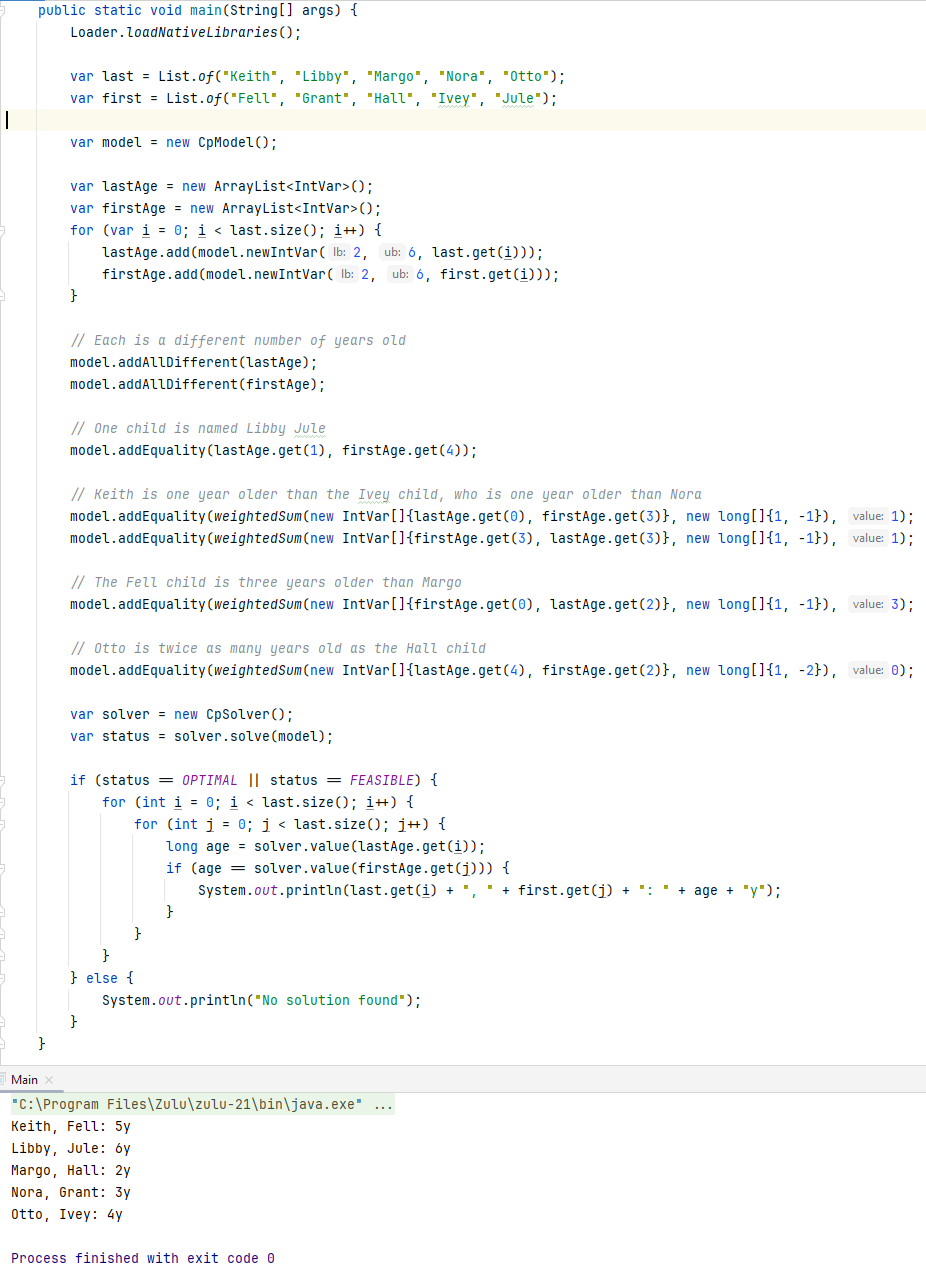926x1271 pixels.
Task: Click the '} else {' line
Action: [x=102, y=978]
